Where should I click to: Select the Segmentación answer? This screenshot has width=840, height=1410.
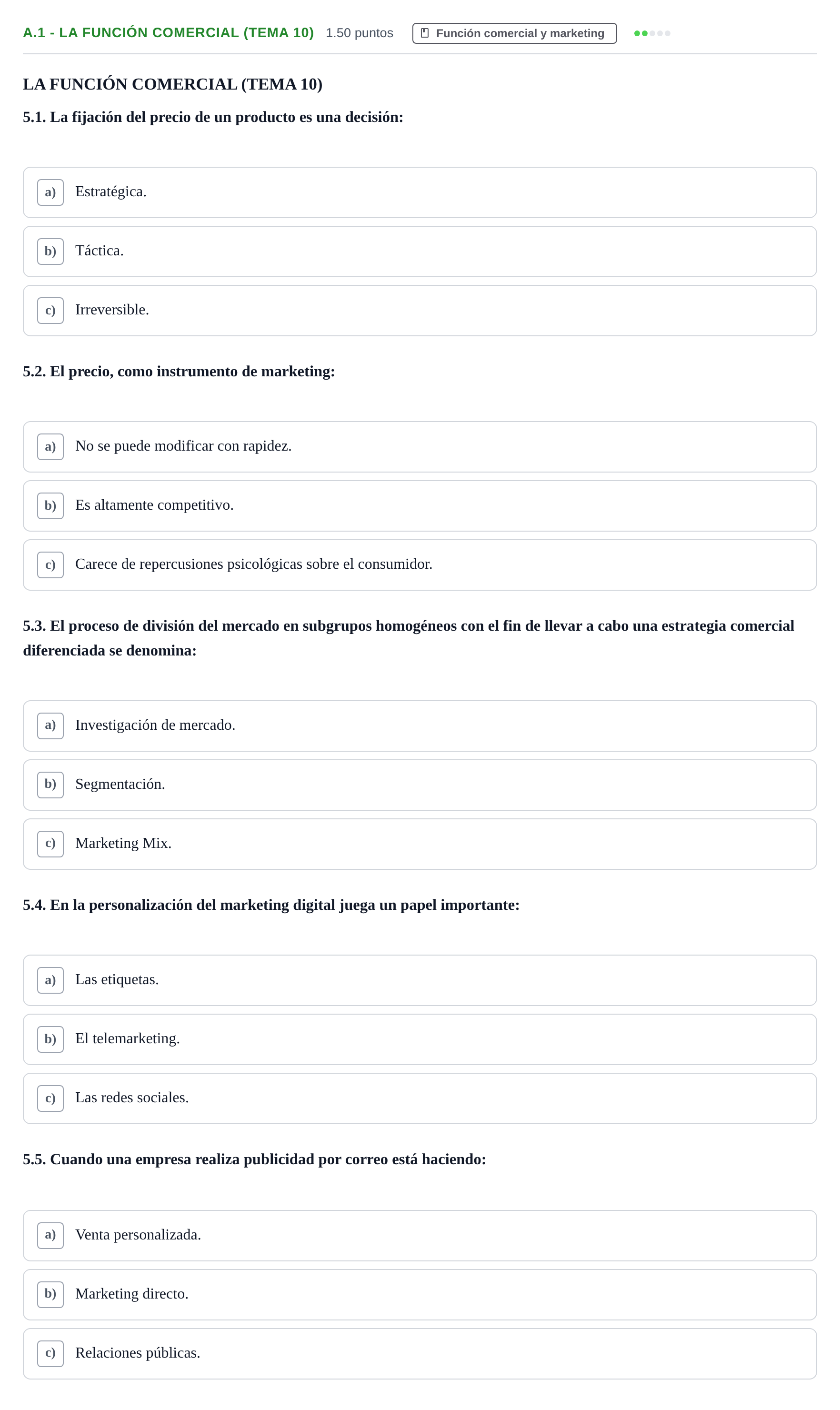click(420, 785)
